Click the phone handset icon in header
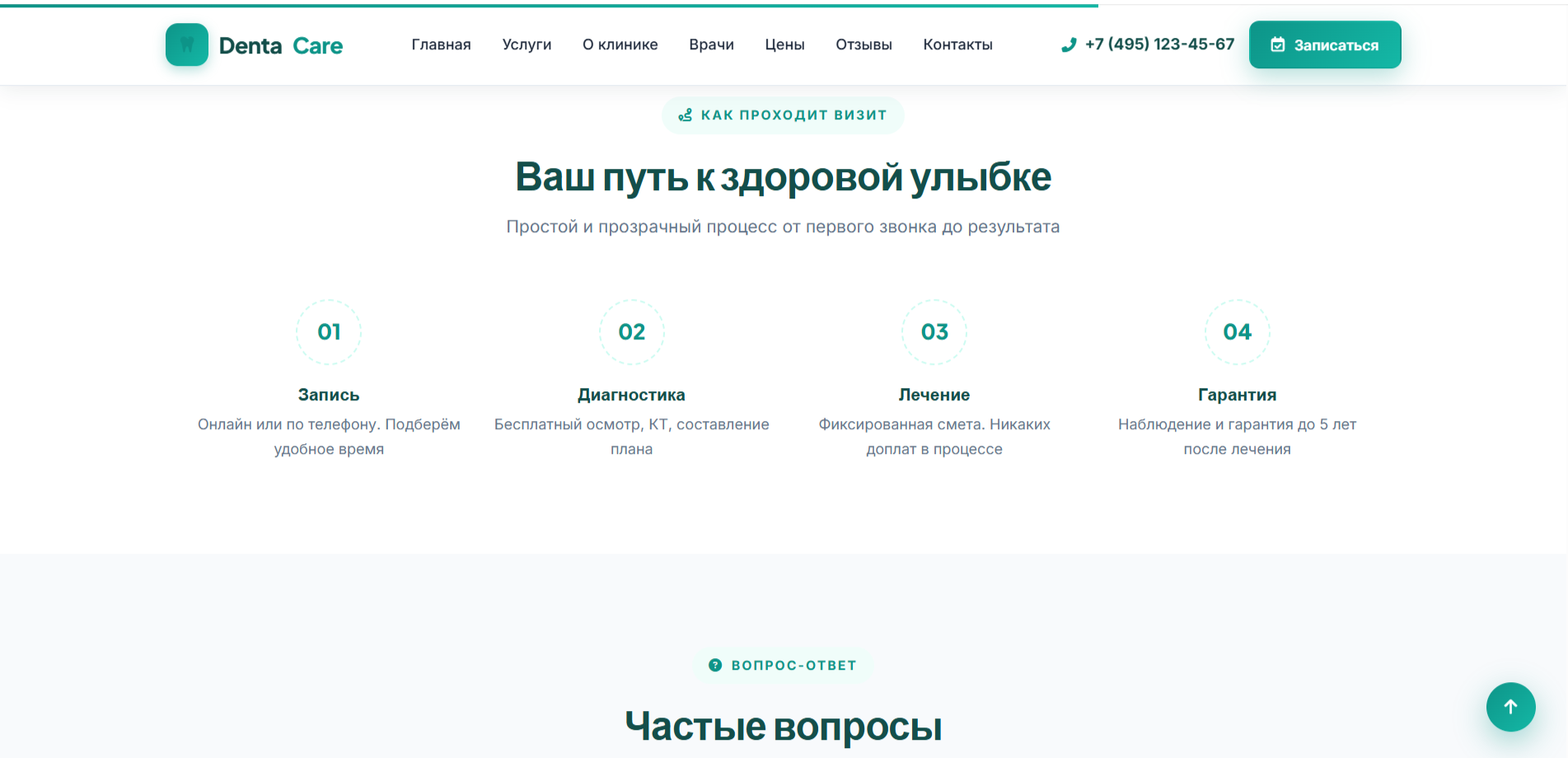Screen dimensions: 1568x758 pos(1069,44)
